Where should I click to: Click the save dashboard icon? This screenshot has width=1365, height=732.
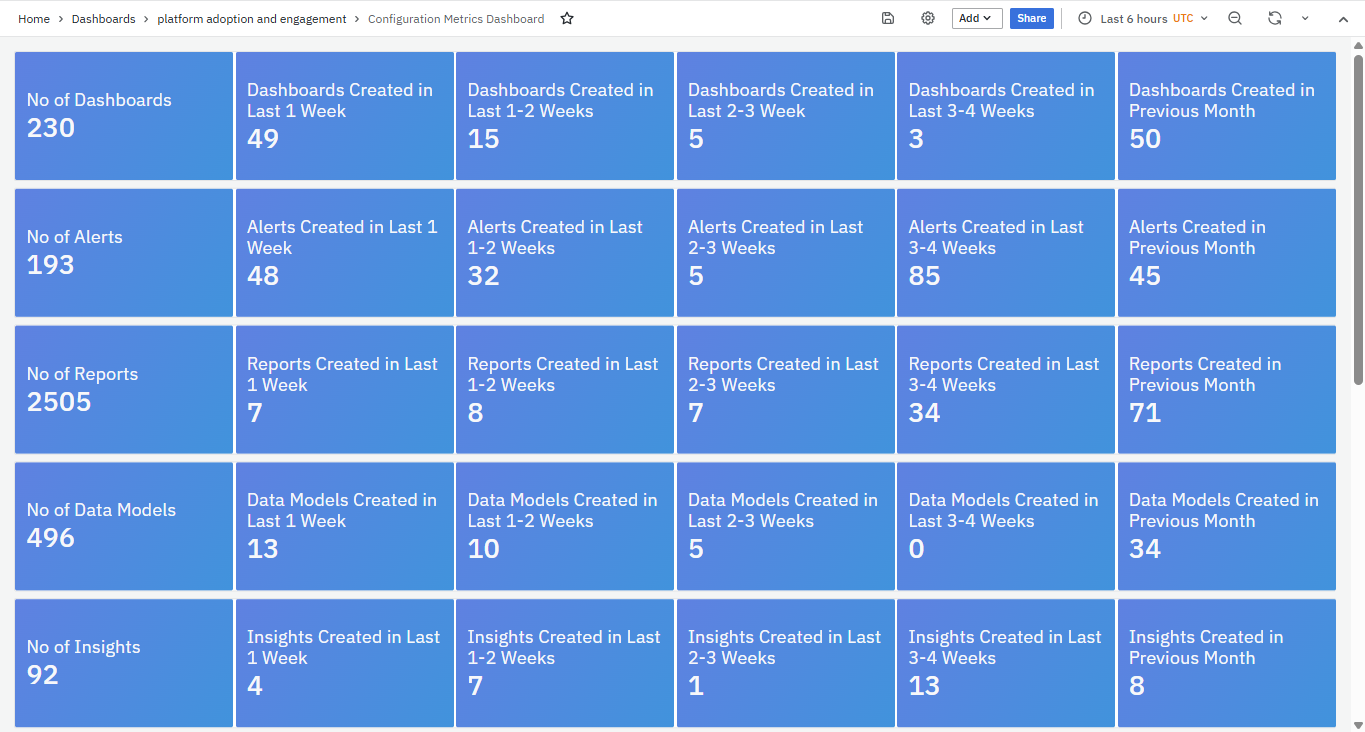[888, 18]
